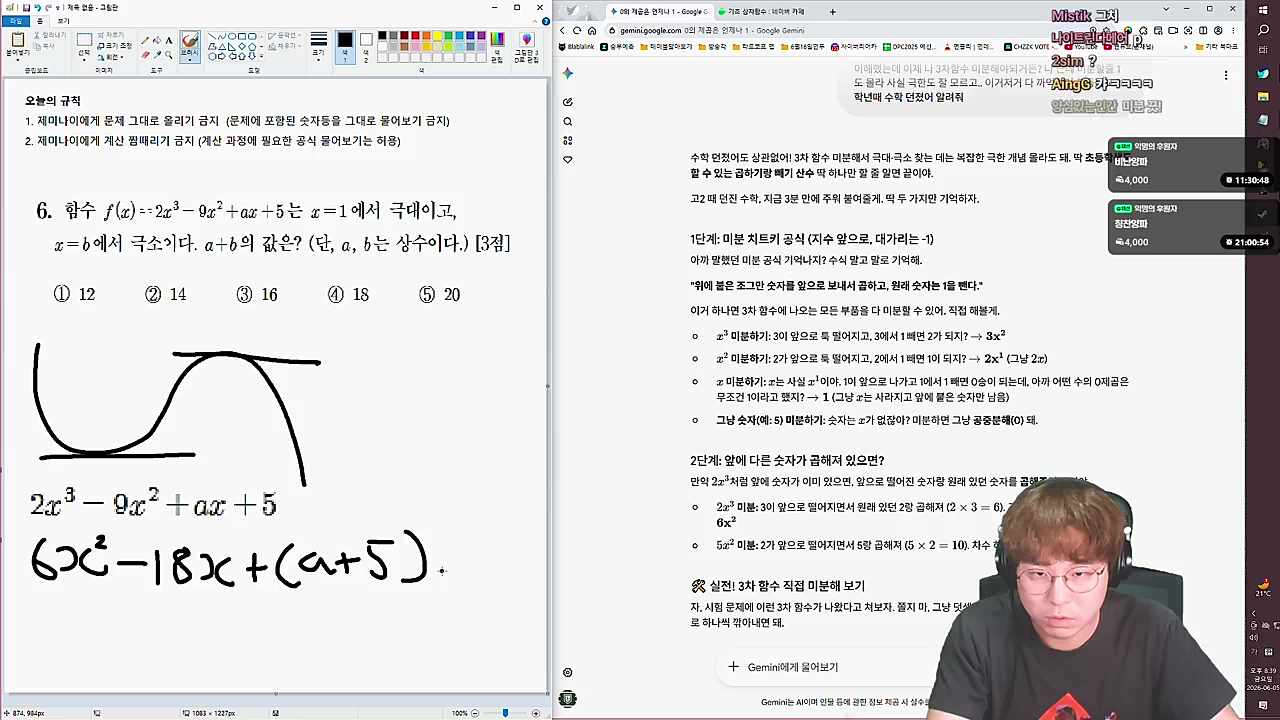Pick the green color swatch
This screenshot has width=1280, height=720.
tap(449, 36)
